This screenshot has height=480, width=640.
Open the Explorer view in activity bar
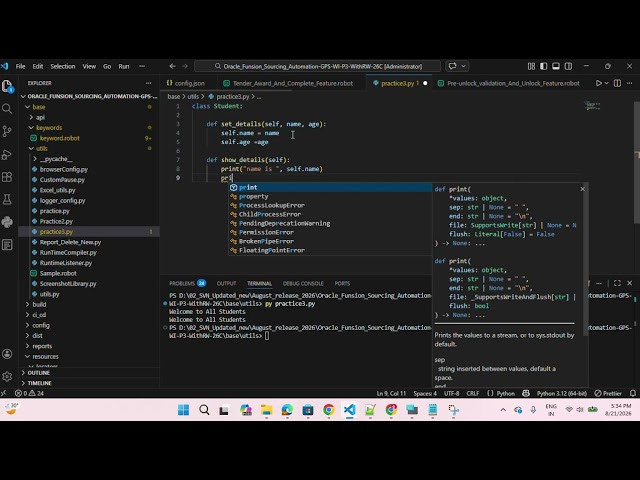(7, 86)
